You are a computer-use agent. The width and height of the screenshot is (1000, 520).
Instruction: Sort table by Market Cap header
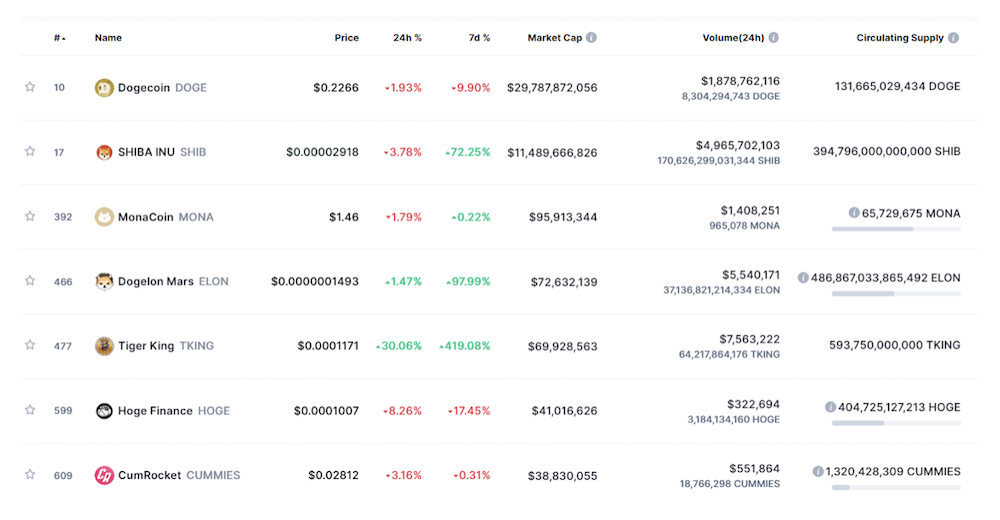555,38
